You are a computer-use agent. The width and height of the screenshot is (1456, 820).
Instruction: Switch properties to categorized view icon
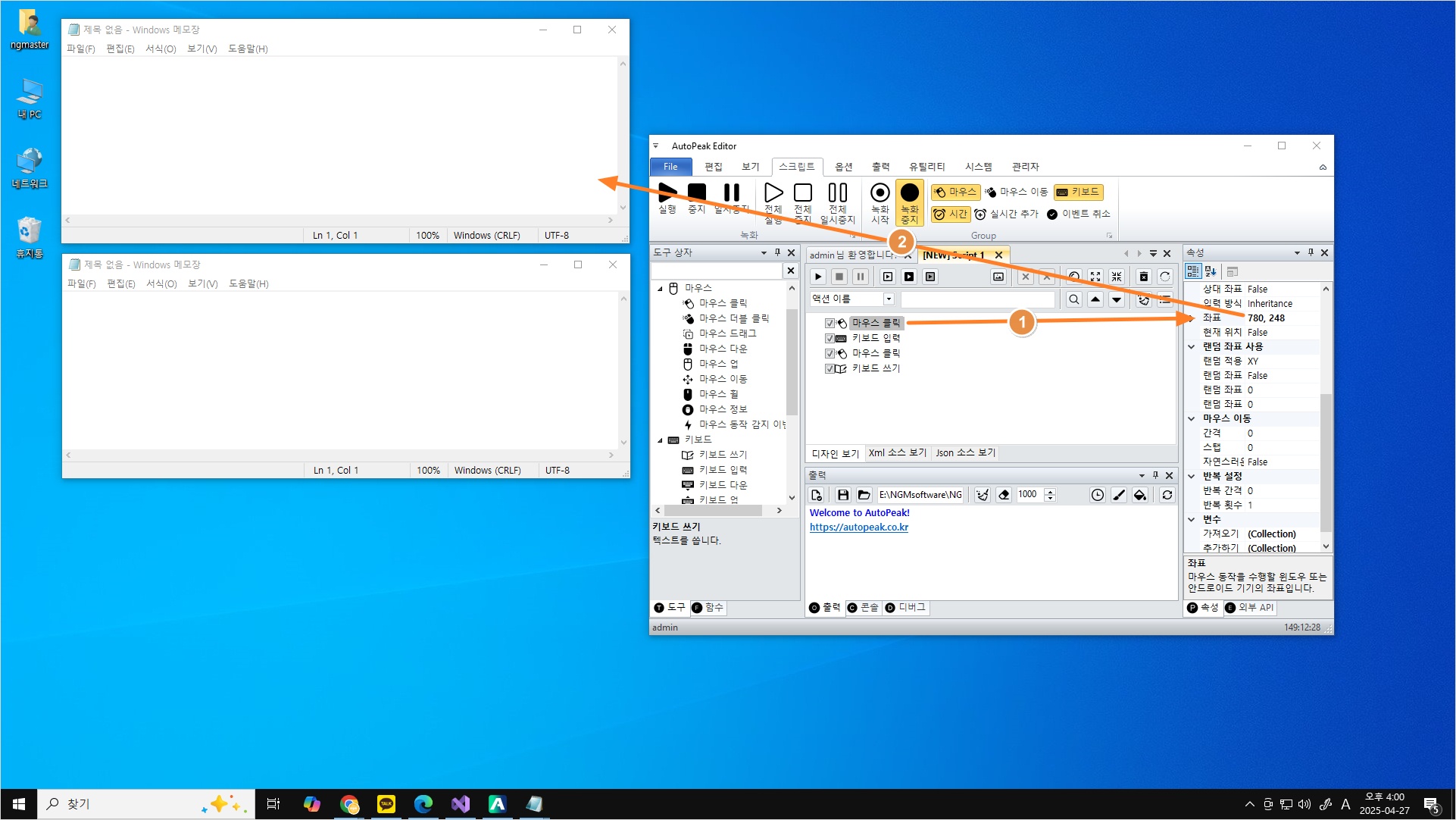coord(1193,271)
